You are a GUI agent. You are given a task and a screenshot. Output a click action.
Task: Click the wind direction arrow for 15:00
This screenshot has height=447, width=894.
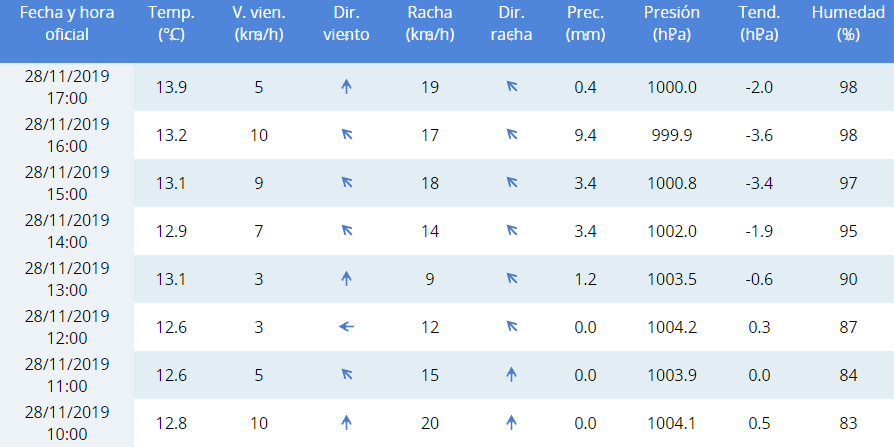point(347,183)
